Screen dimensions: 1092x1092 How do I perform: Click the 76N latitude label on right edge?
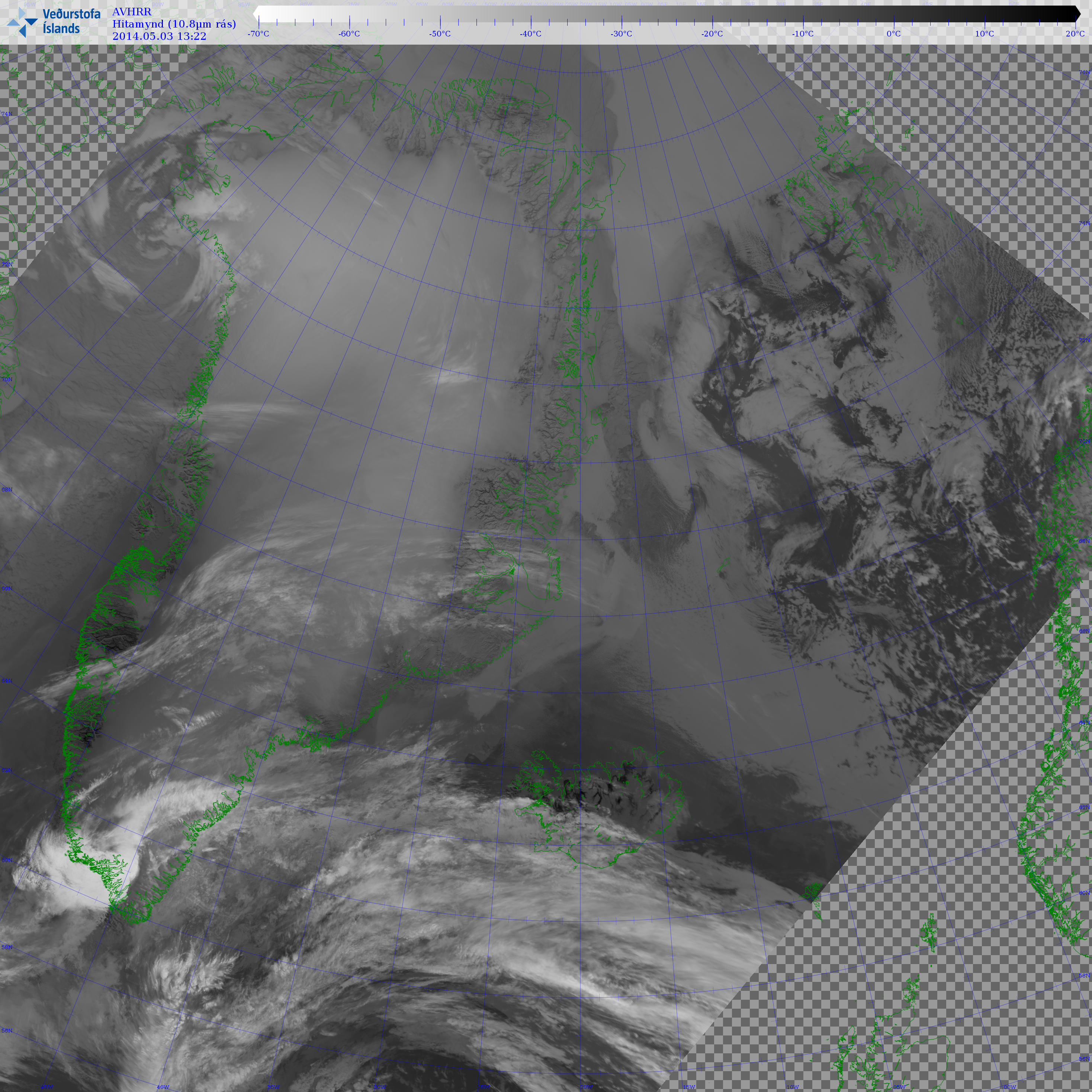(x=1084, y=73)
